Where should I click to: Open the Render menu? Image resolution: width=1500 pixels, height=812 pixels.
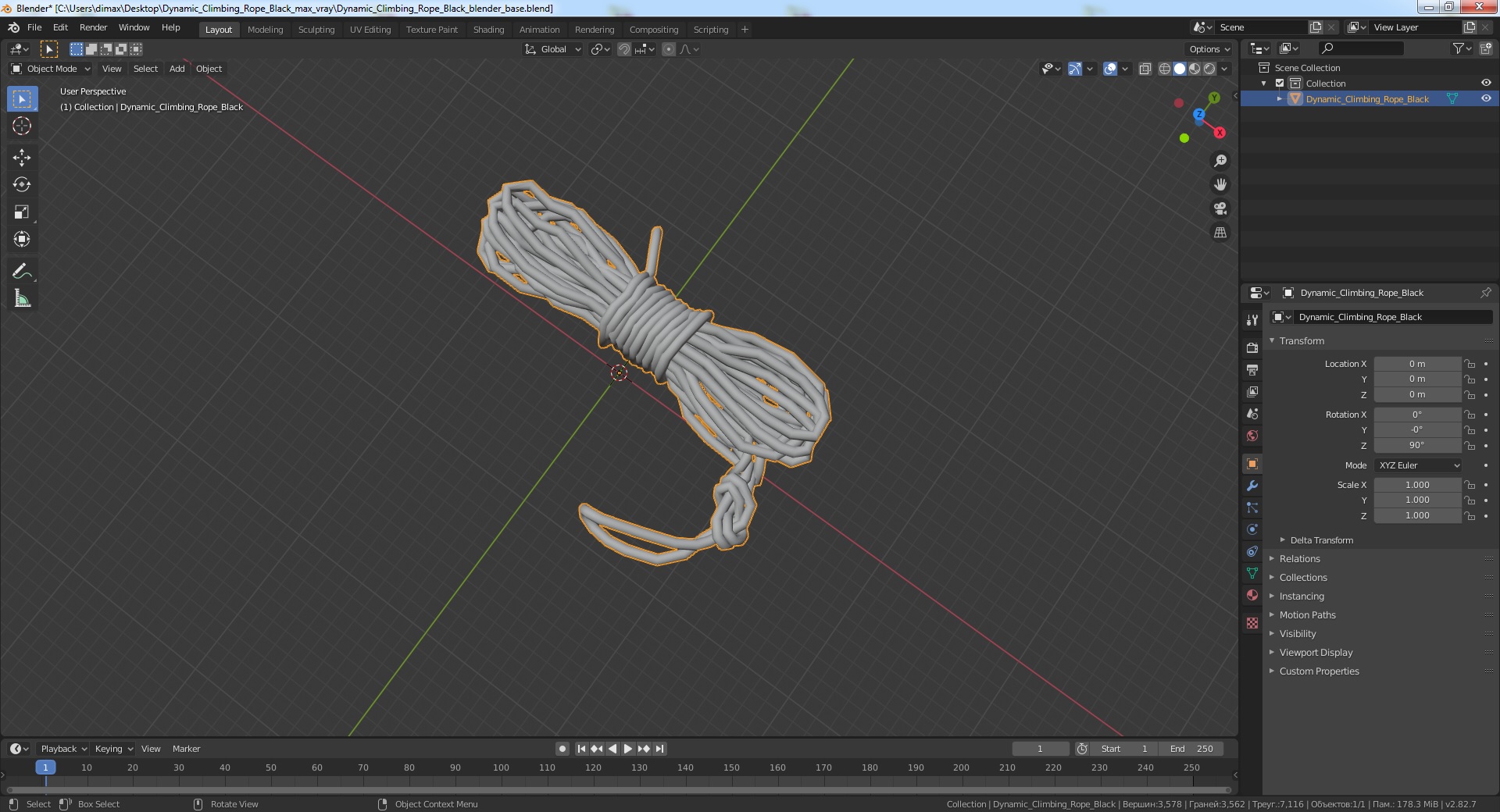click(93, 27)
